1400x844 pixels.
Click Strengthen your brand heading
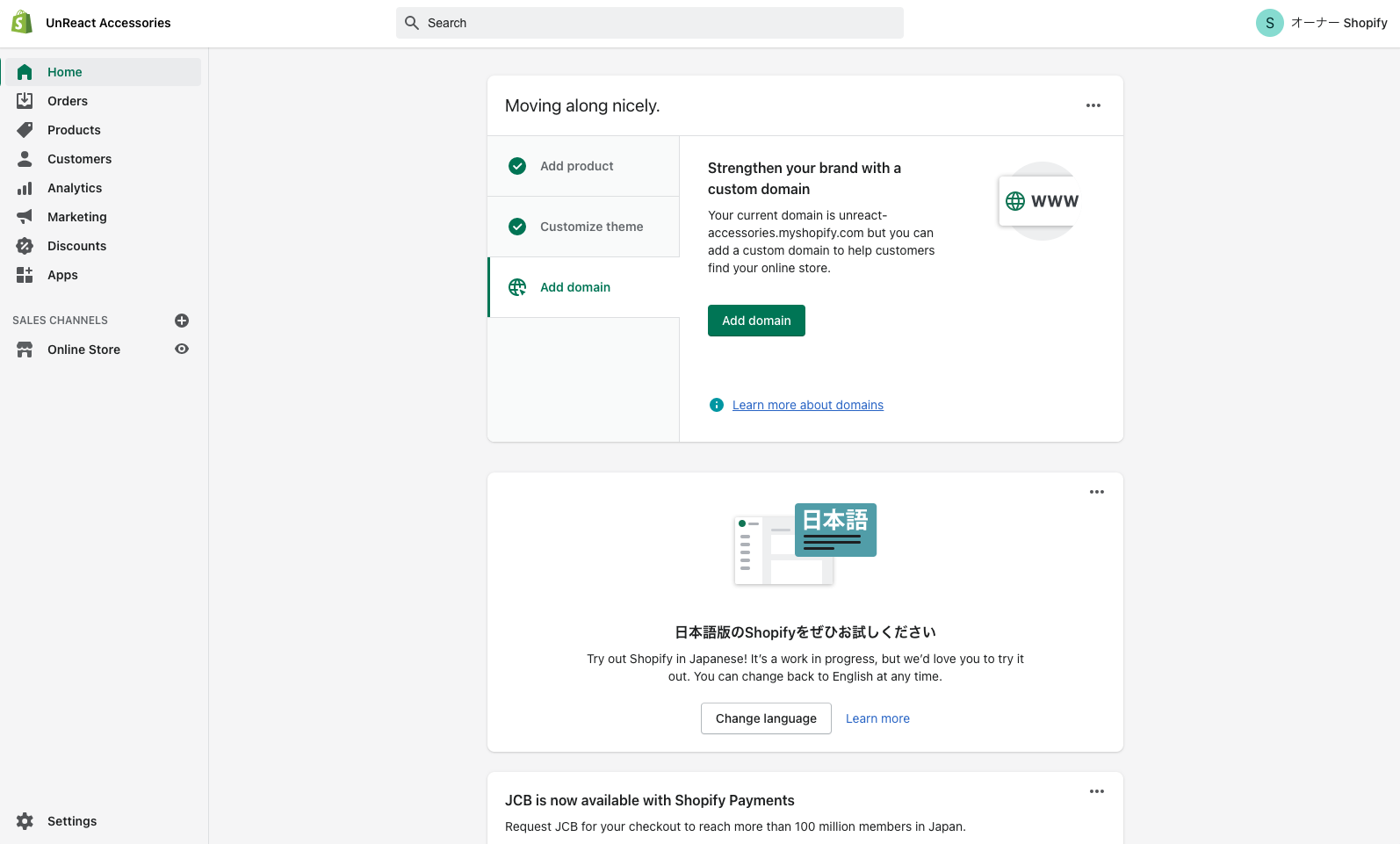pyautogui.click(x=805, y=178)
